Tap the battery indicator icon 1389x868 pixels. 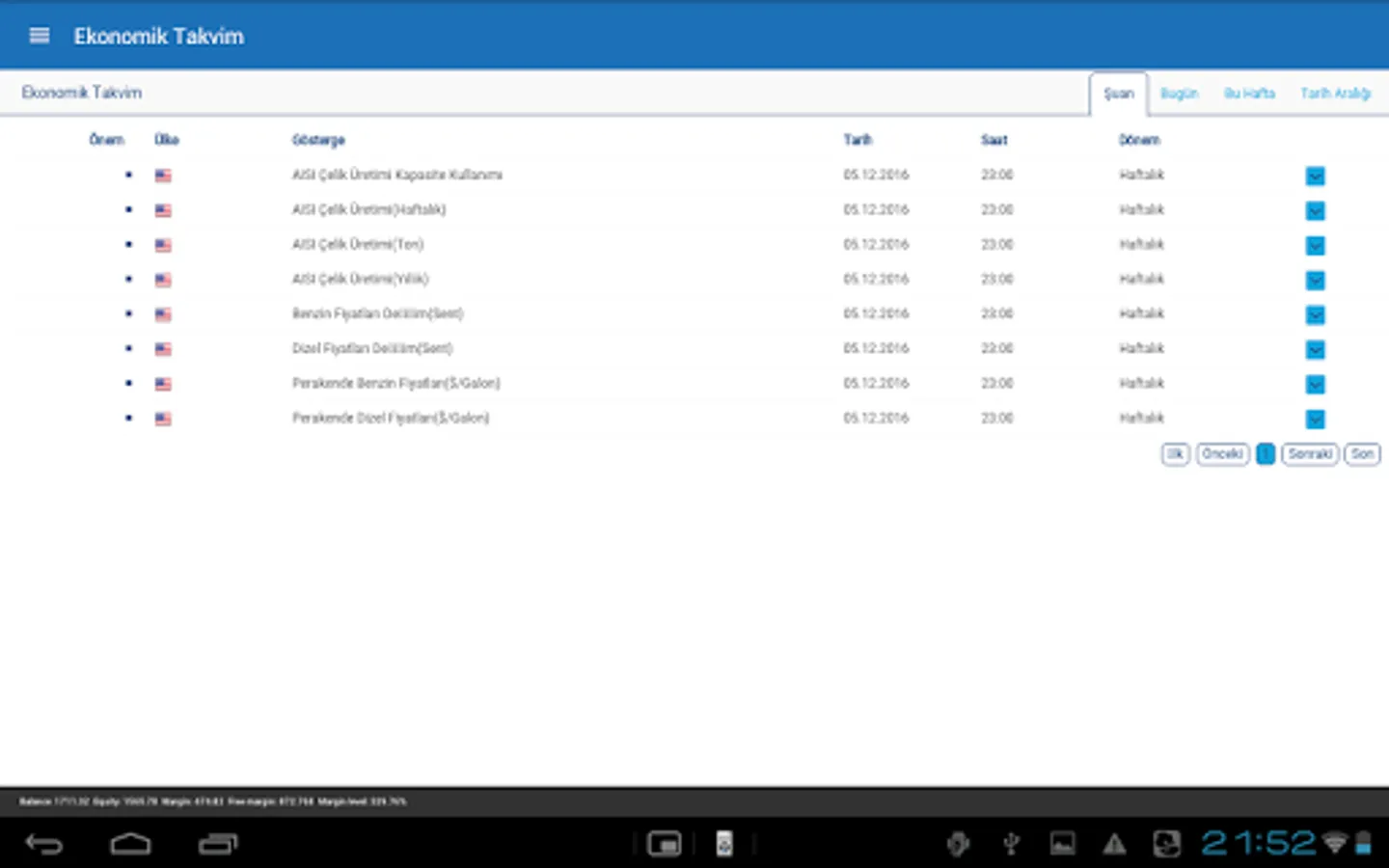[1363, 844]
